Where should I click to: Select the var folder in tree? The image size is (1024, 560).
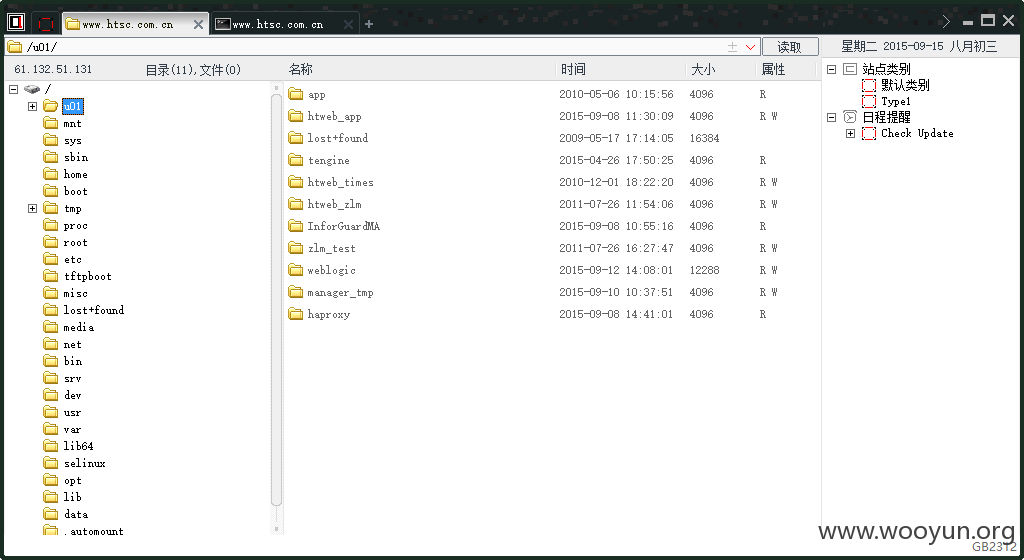point(72,429)
